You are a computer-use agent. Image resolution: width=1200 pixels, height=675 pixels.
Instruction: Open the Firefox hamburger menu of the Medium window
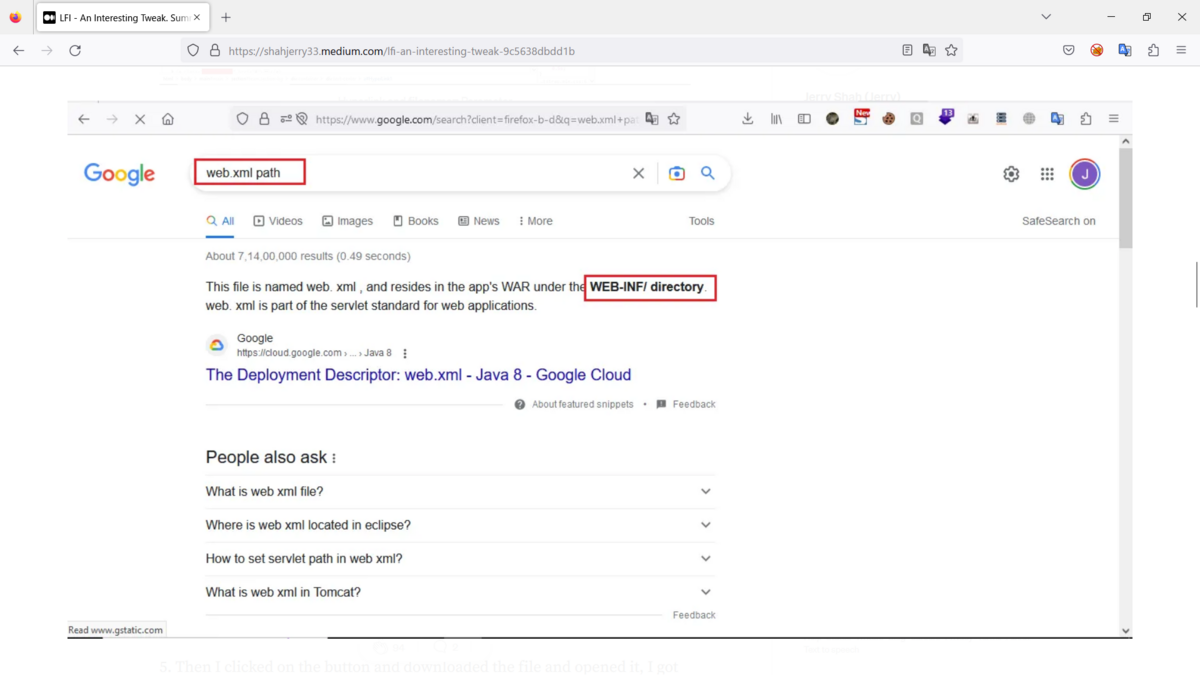tap(1181, 50)
